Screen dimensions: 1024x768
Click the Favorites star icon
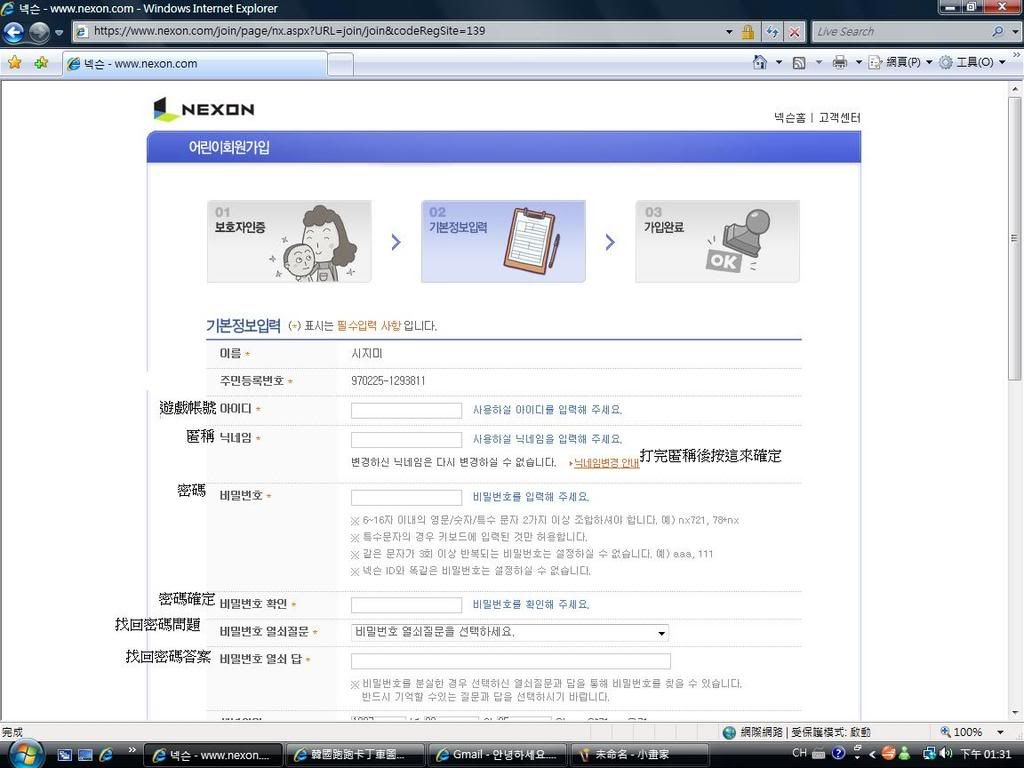(14, 62)
